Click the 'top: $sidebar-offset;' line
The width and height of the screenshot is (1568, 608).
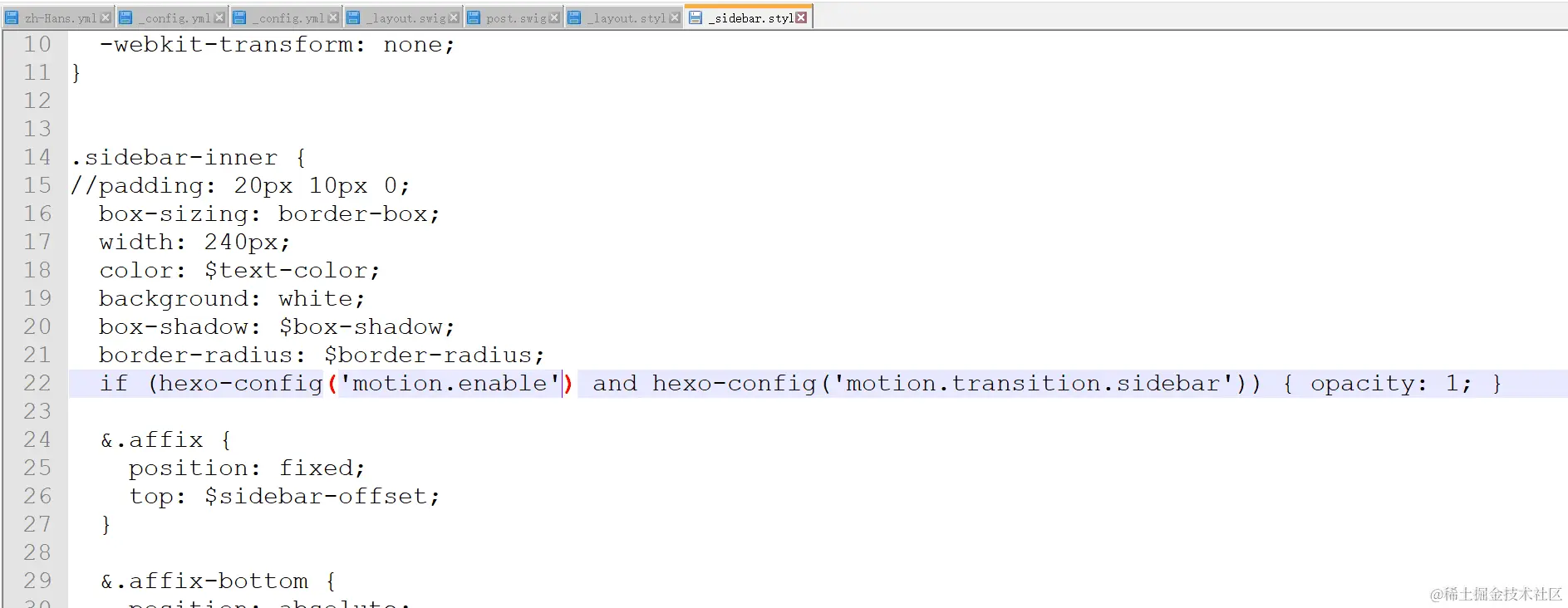(284, 496)
